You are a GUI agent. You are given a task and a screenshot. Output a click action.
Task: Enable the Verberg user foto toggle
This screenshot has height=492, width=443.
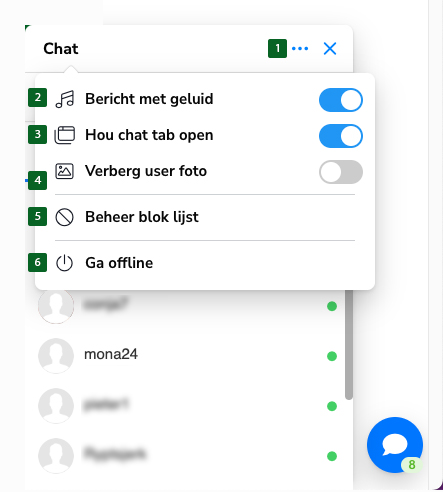[341, 172]
